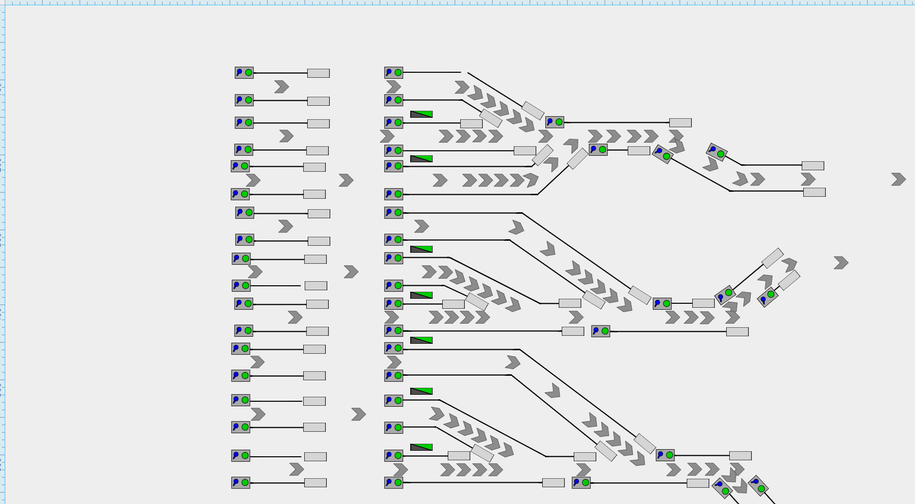The height and width of the screenshot is (504, 915).
Task: Click the bottommost node icon in the middle column
Action: coord(393,483)
